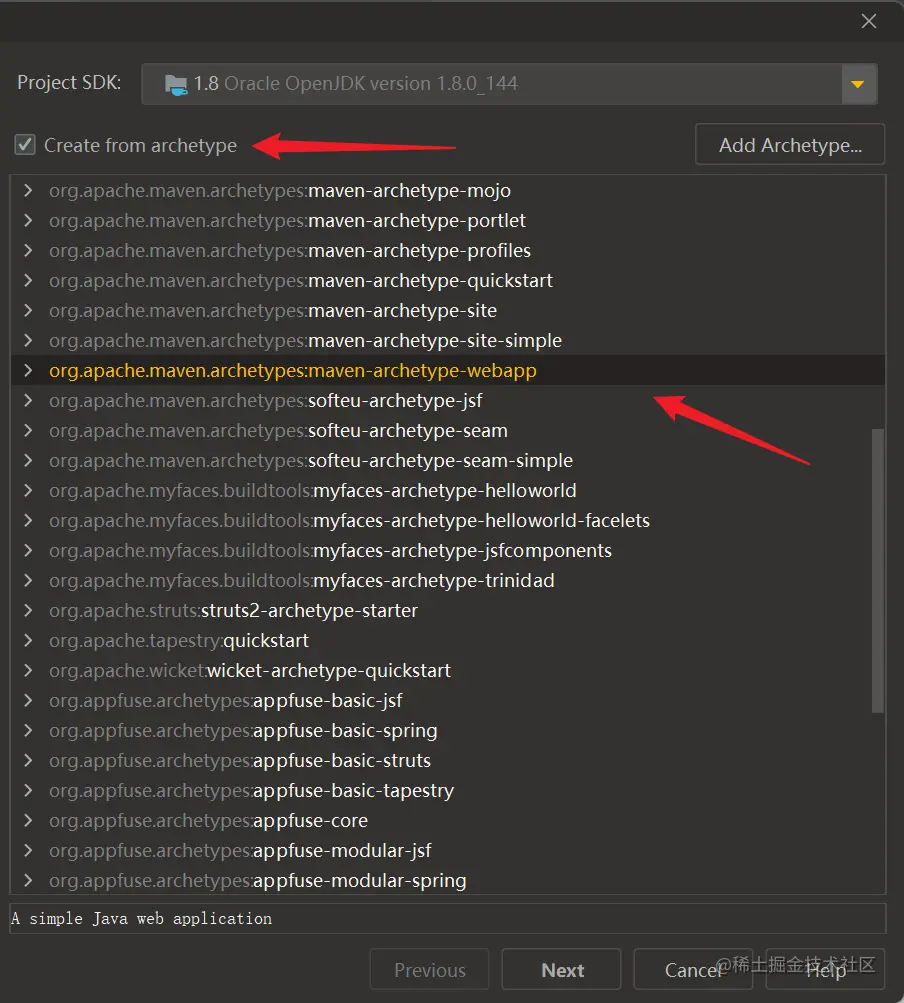
Task: Expand the softeu-archetype-seam-simple chevron
Action: click(x=28, y=461)
